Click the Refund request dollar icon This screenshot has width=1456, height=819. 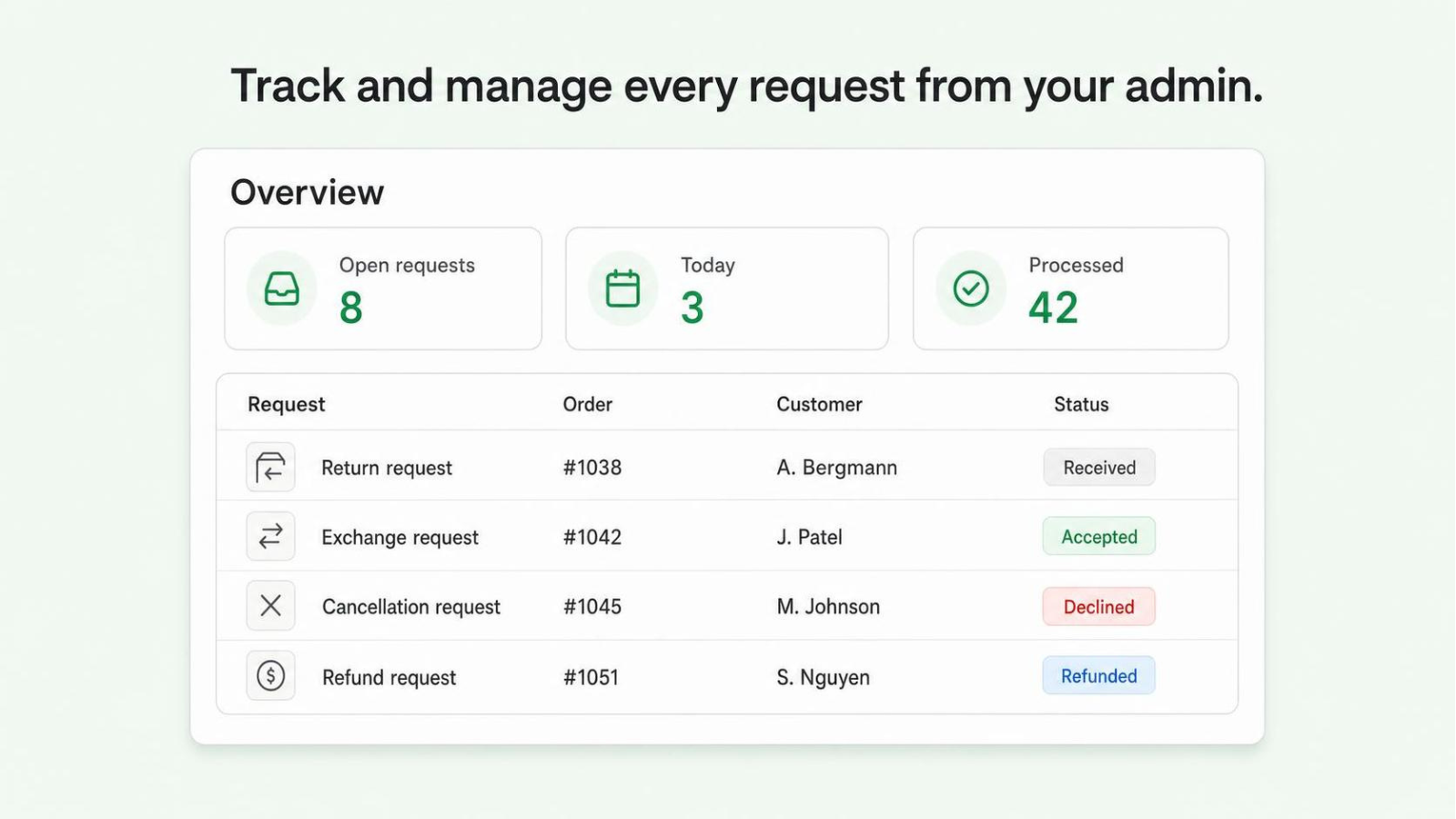coord(270,675)
